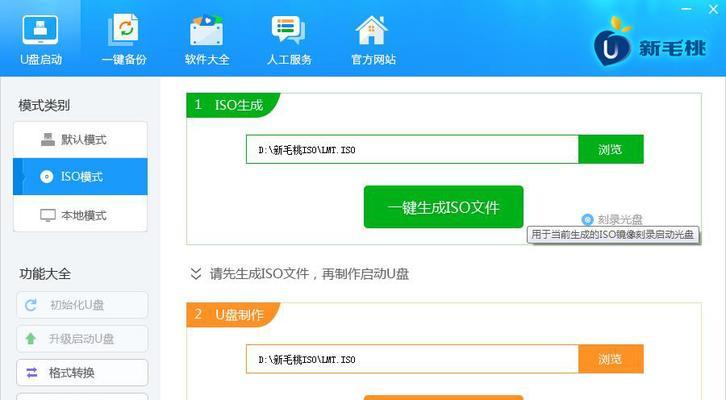Click the 刻录光盘 link
The image size is (726, 400).
click(x=613, y=219)
